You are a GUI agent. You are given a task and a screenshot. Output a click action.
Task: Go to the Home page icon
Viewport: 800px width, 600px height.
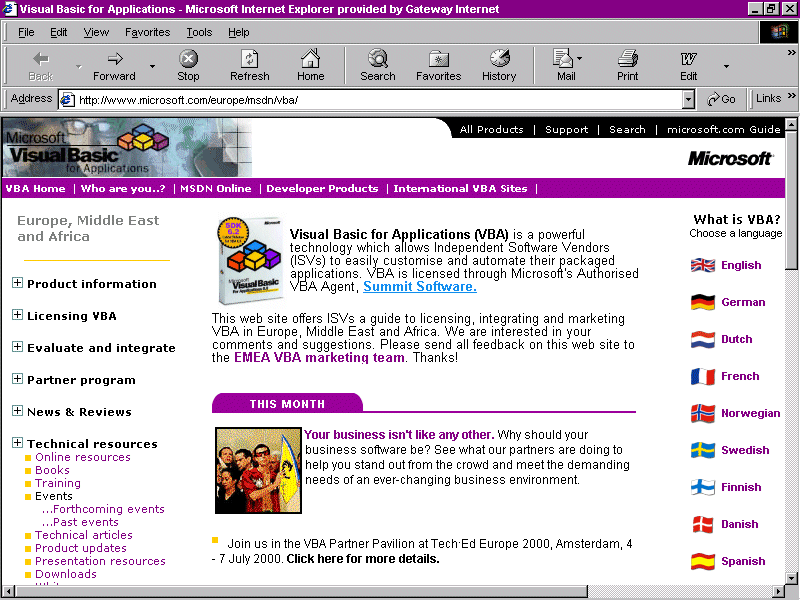pos(310,59)
